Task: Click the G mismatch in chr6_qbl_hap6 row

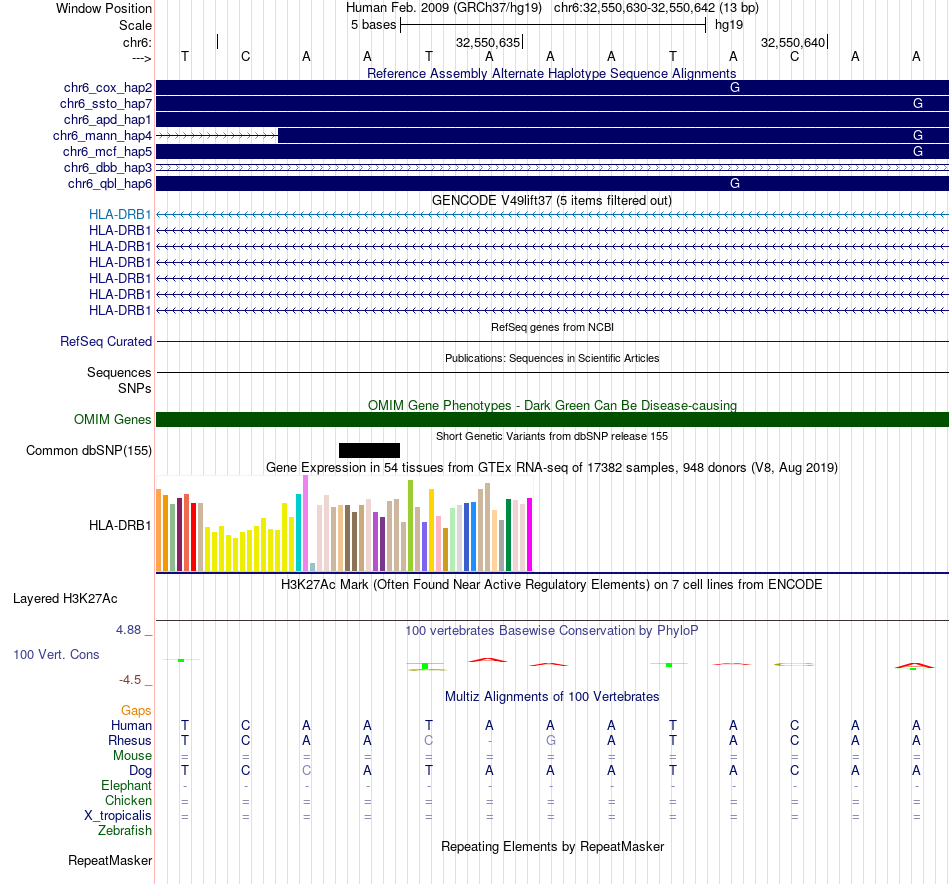Action: [735, 184]
